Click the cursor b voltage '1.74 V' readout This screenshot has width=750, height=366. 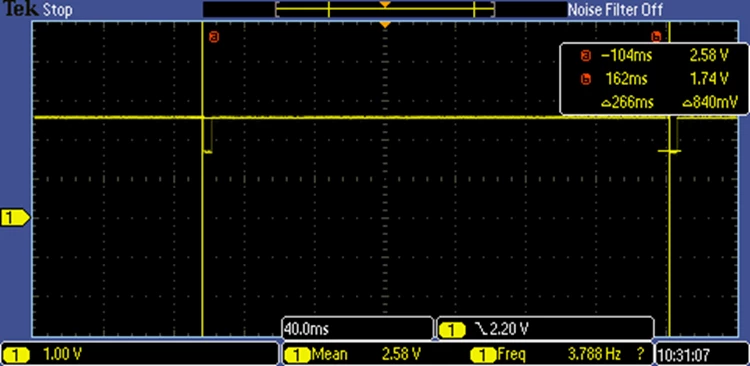[x=710, y=79]
